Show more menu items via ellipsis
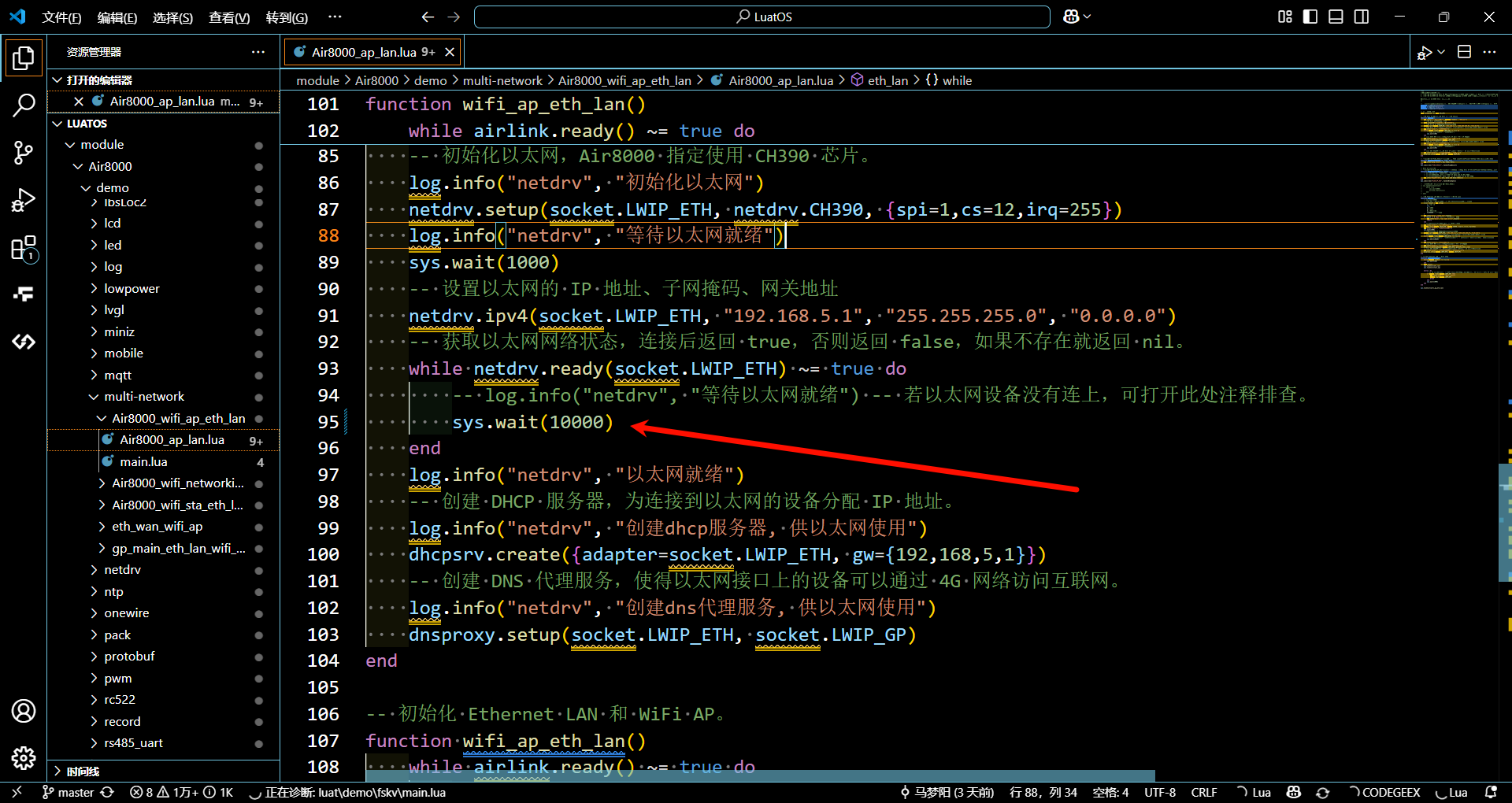Screen dimensions: 1512x803 click(x=335, y=17)
